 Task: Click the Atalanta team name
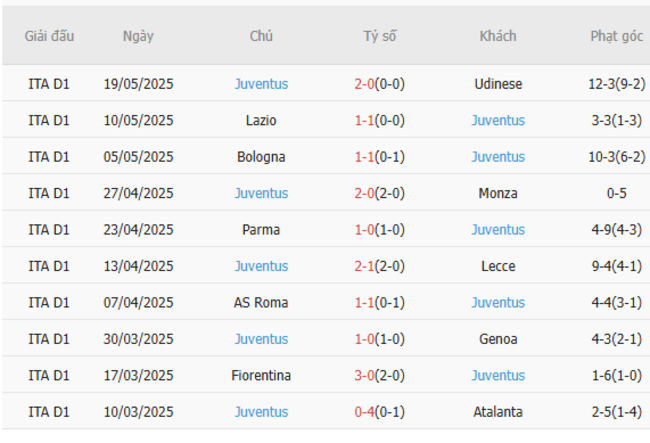[x=498, y=412]
